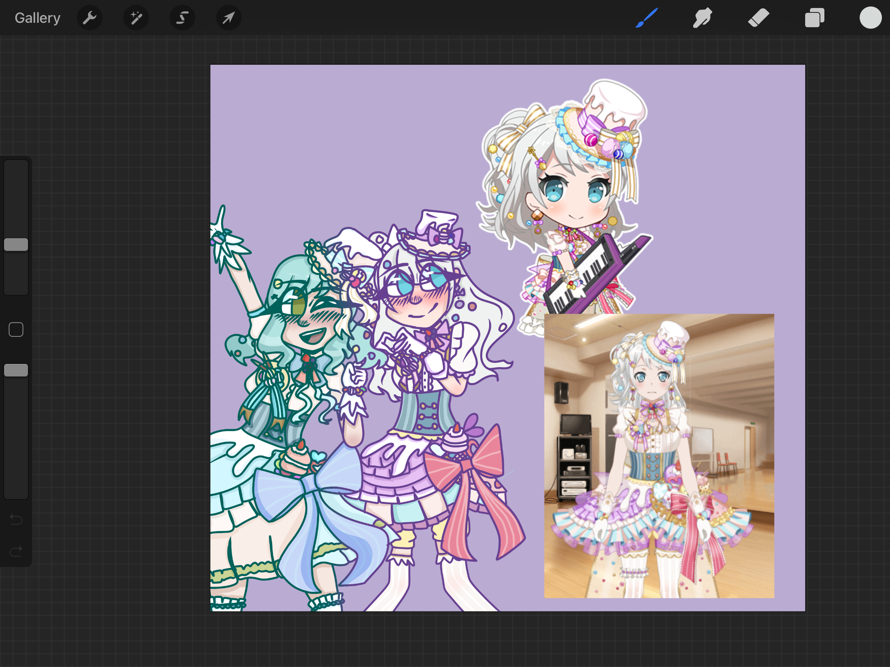890x667 pixels.
Task: Open the modify button on the left sidebar
Action: pyautogui.click(x=16, y=329)
